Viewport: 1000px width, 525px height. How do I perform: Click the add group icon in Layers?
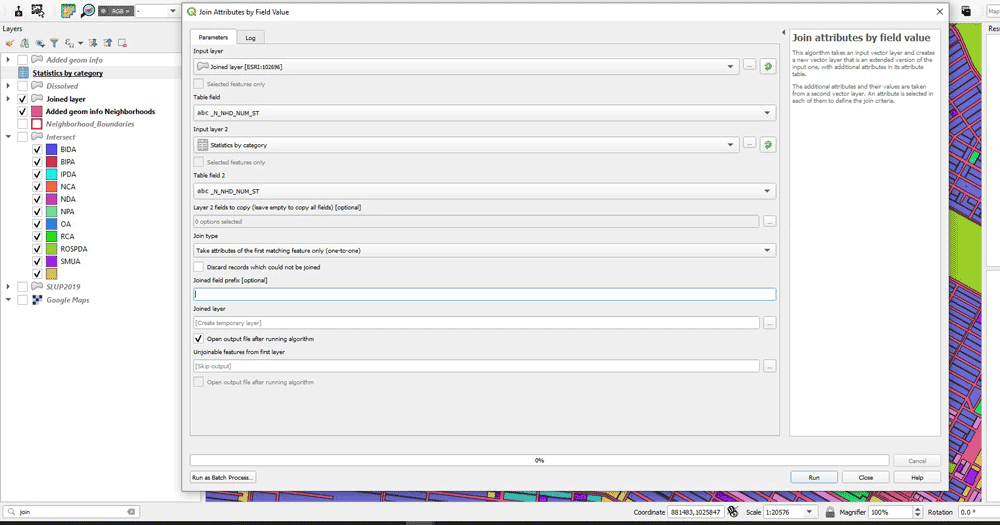(24, 43)
